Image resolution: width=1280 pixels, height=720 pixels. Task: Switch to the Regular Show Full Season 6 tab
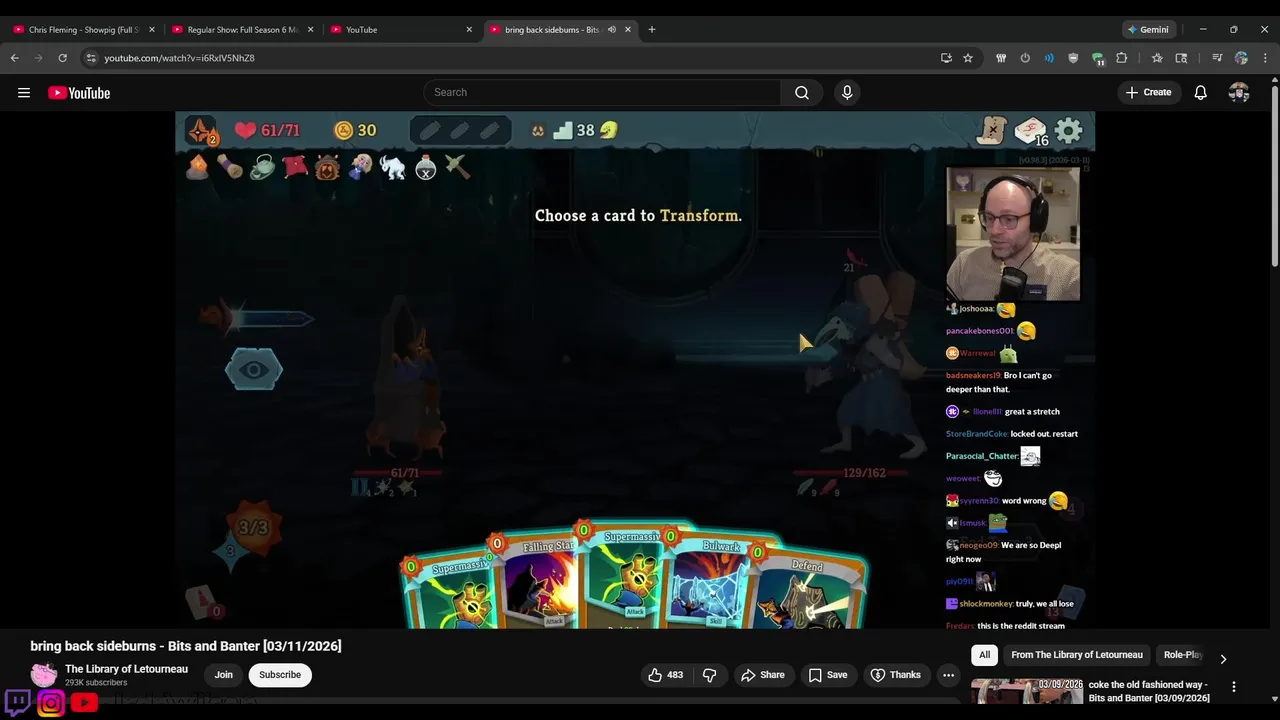pos(243,30)
